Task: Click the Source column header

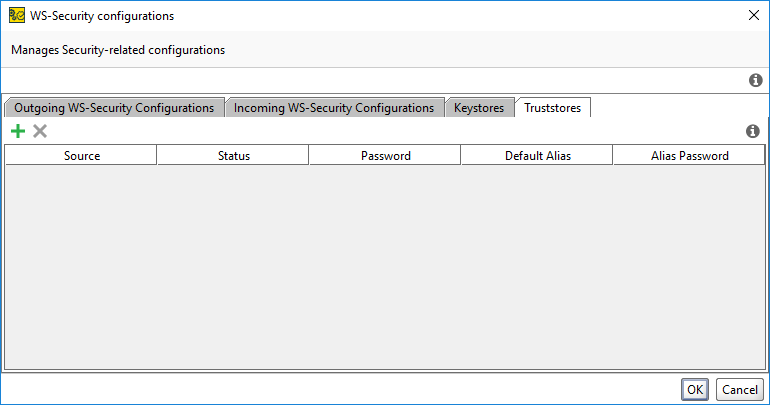Action: [81, 155]
